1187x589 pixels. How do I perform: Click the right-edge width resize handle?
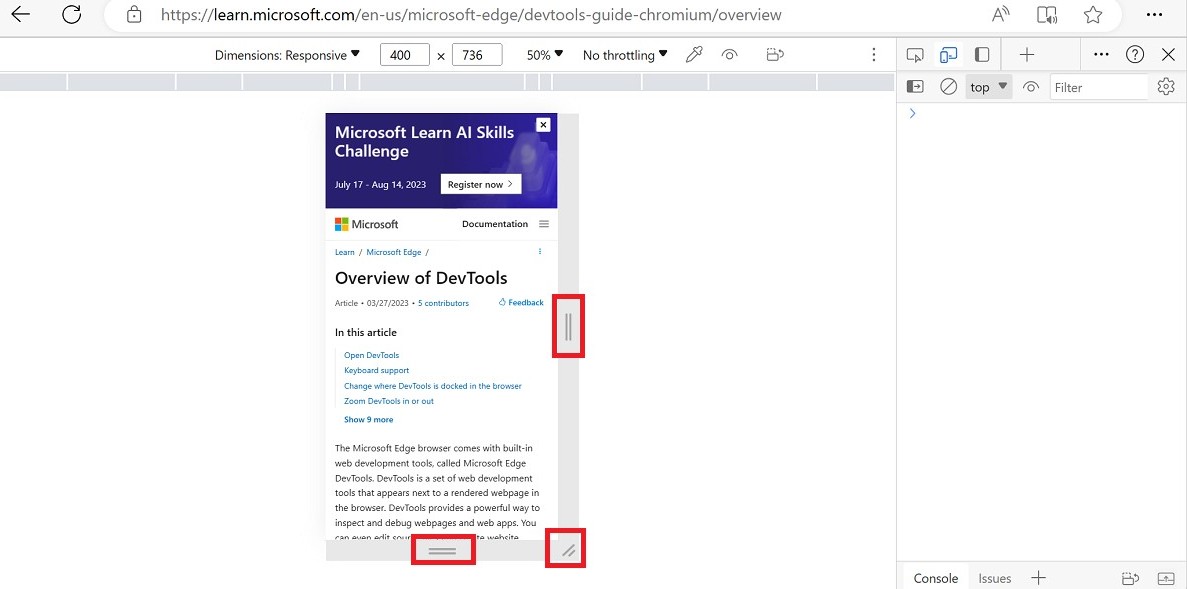point(568,326)
